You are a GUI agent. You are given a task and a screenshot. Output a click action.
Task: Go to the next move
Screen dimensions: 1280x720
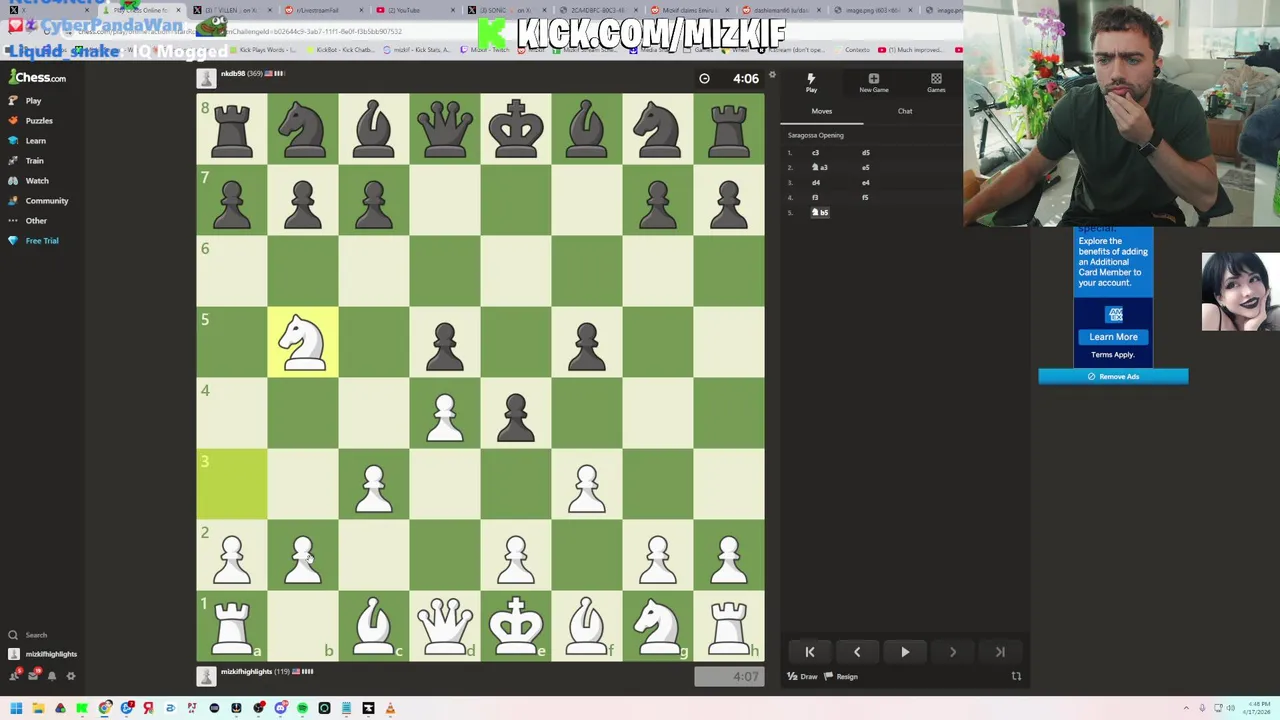point(952,652)
